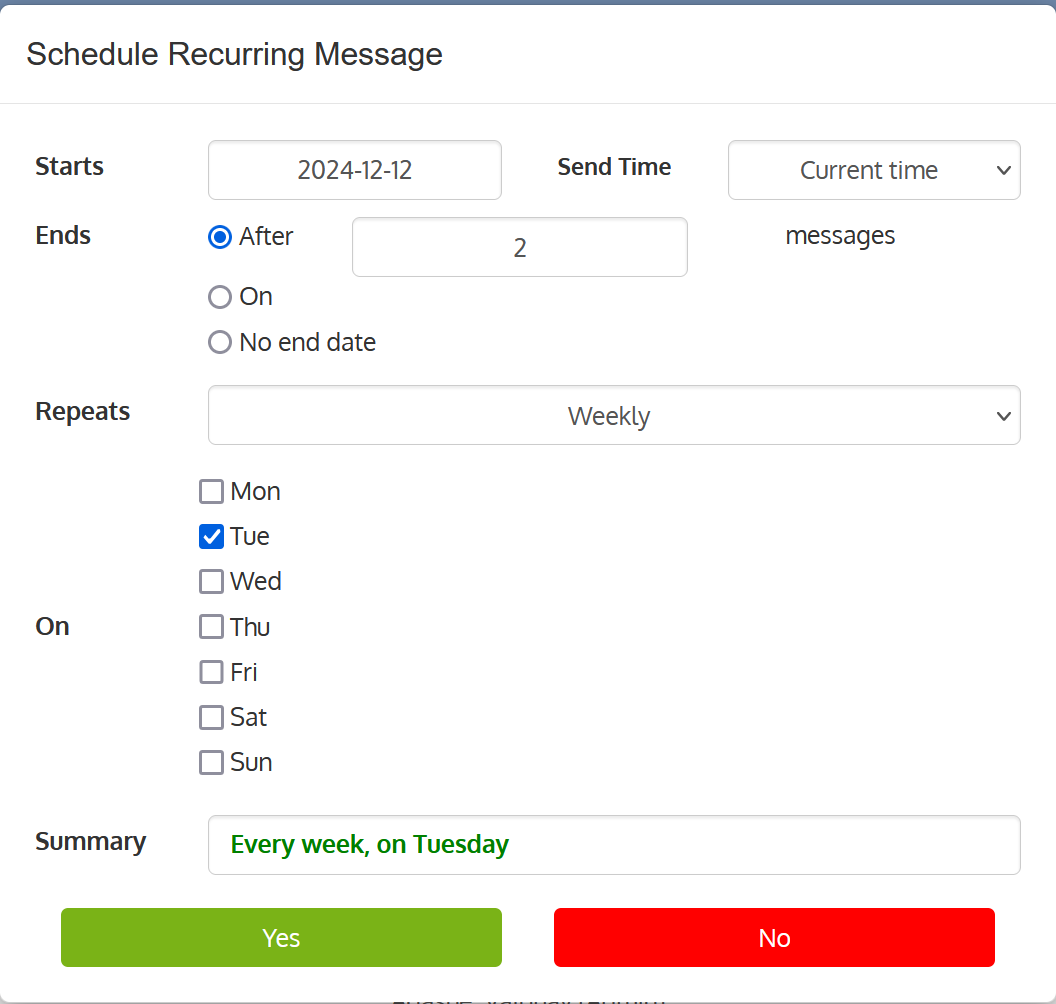
Task: Enable the Wed checkbox
Action: [x=211, y=582]
